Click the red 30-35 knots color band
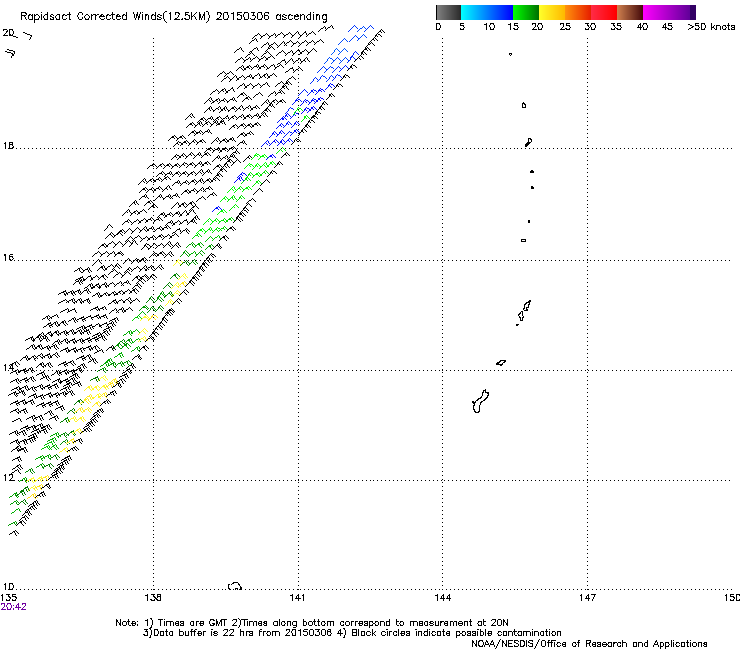740x650 pixels. tap(604, 12)
